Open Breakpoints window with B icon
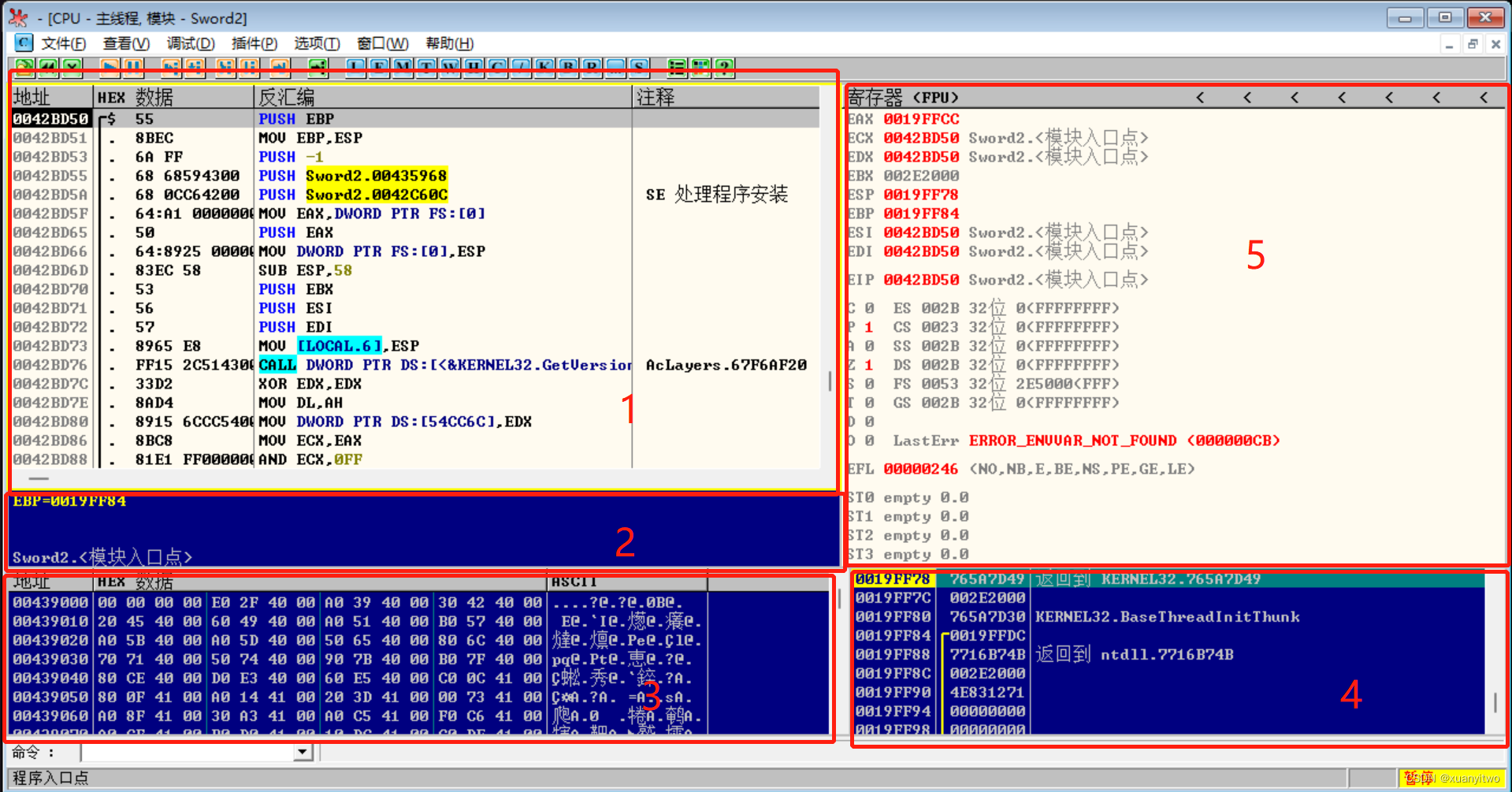 click(569, 68)
